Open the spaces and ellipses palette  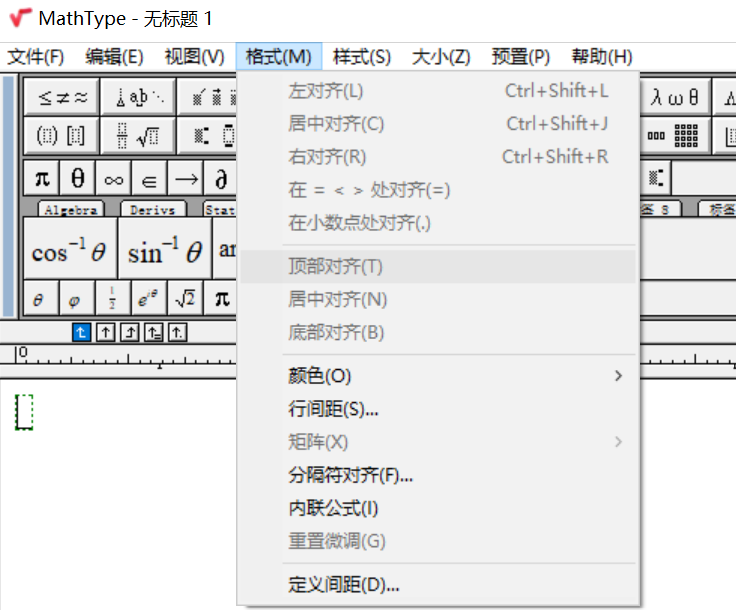[138, 97]
